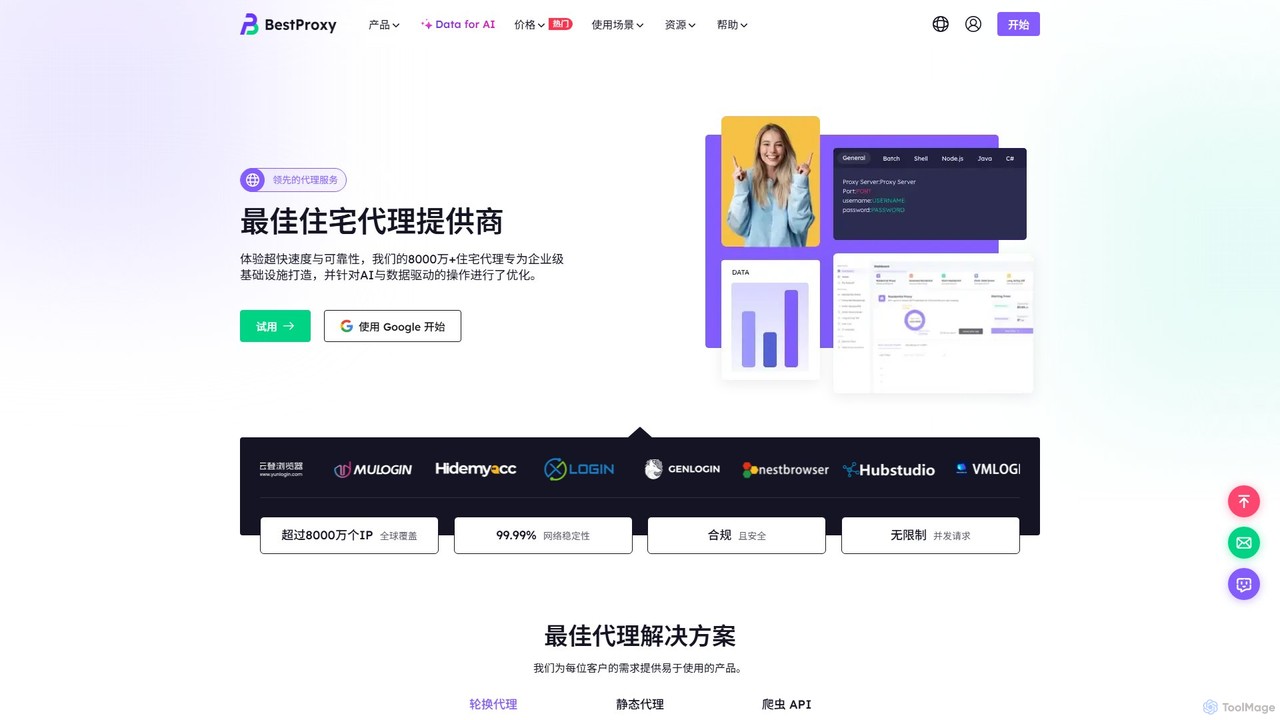Expand the 使用场景 dropdown menu
This screenshot has height=720, width=1280.
pos(617,25)
